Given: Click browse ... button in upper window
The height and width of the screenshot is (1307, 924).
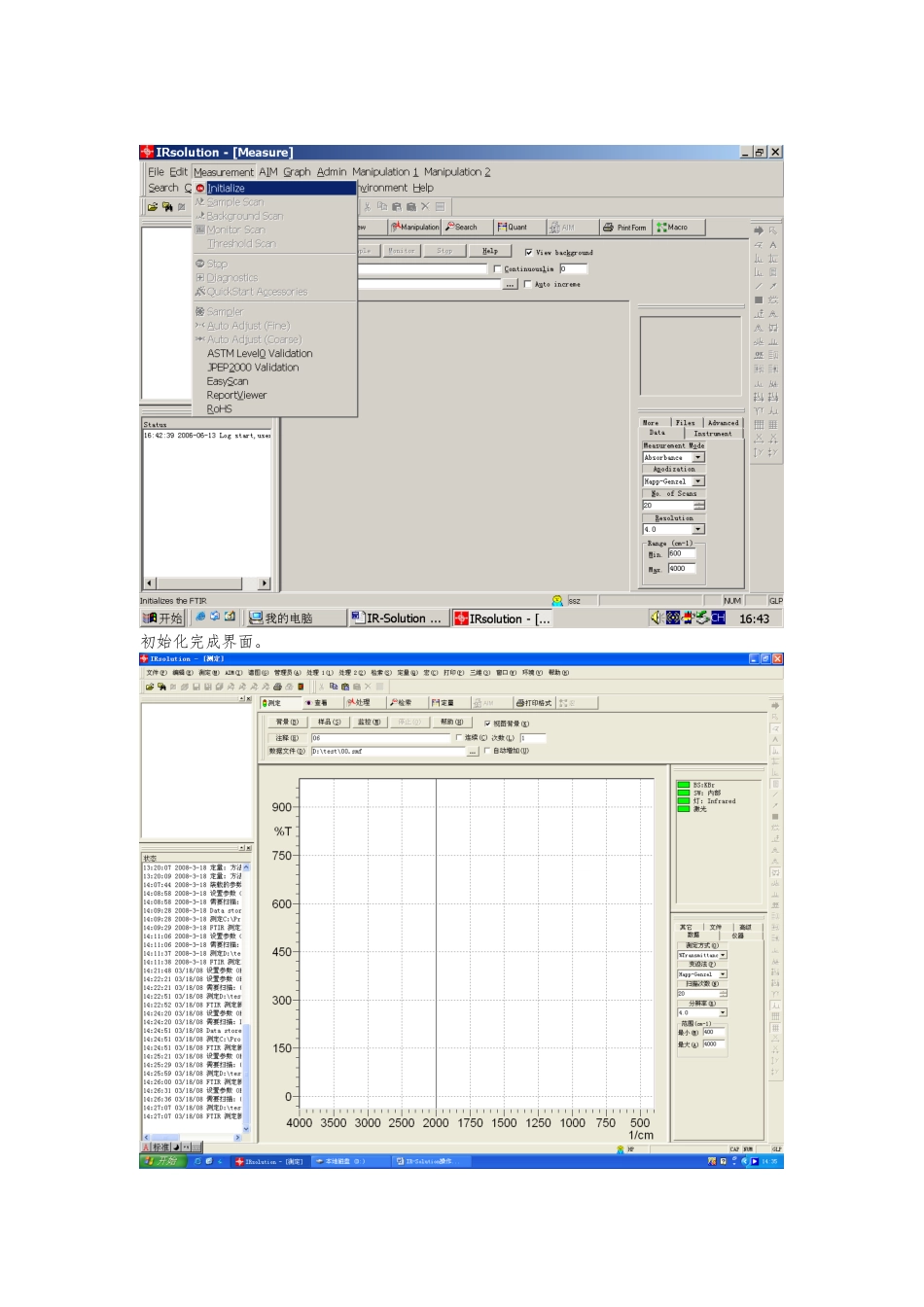Looking at the screenshot, I should [510, 285].
